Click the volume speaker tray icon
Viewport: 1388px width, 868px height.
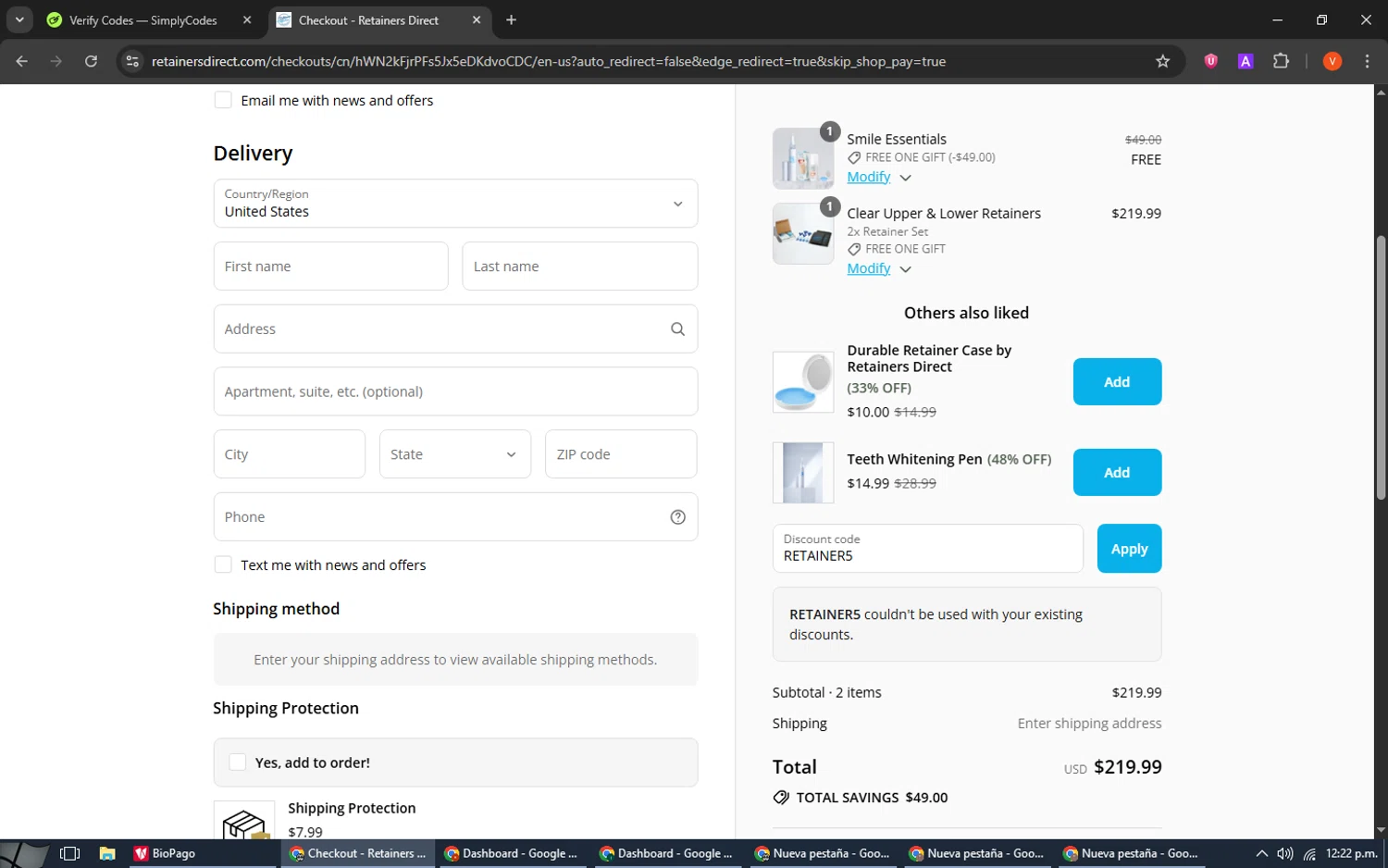tap(1284, 853)
